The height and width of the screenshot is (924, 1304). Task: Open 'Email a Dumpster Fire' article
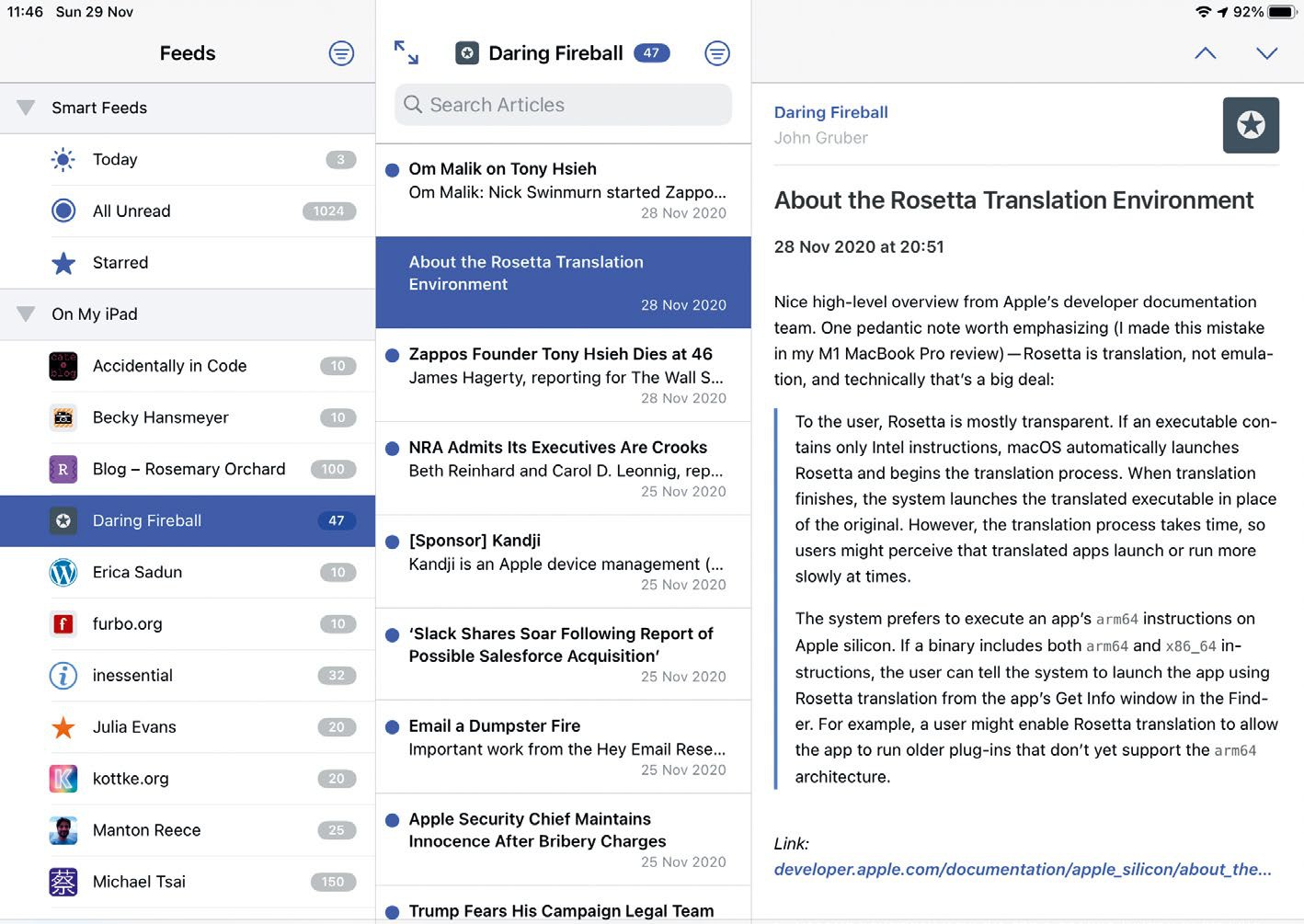563,747
